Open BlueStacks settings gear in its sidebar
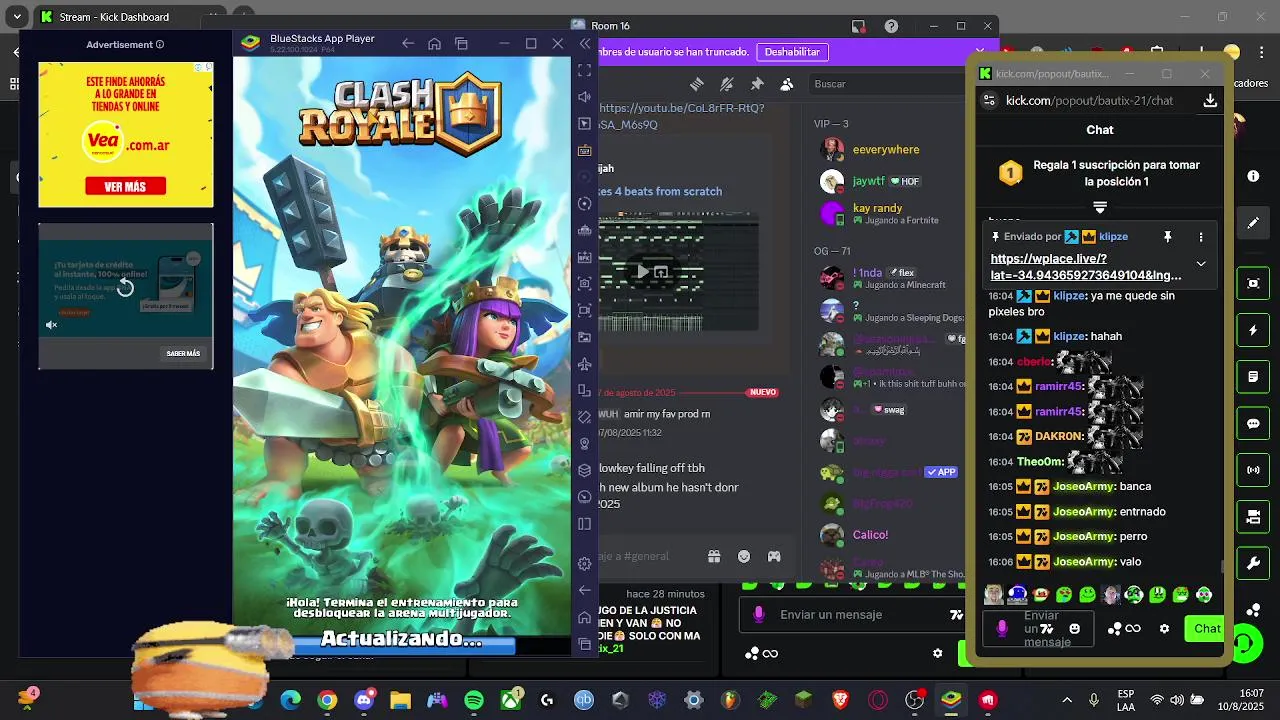 [585, 564]
